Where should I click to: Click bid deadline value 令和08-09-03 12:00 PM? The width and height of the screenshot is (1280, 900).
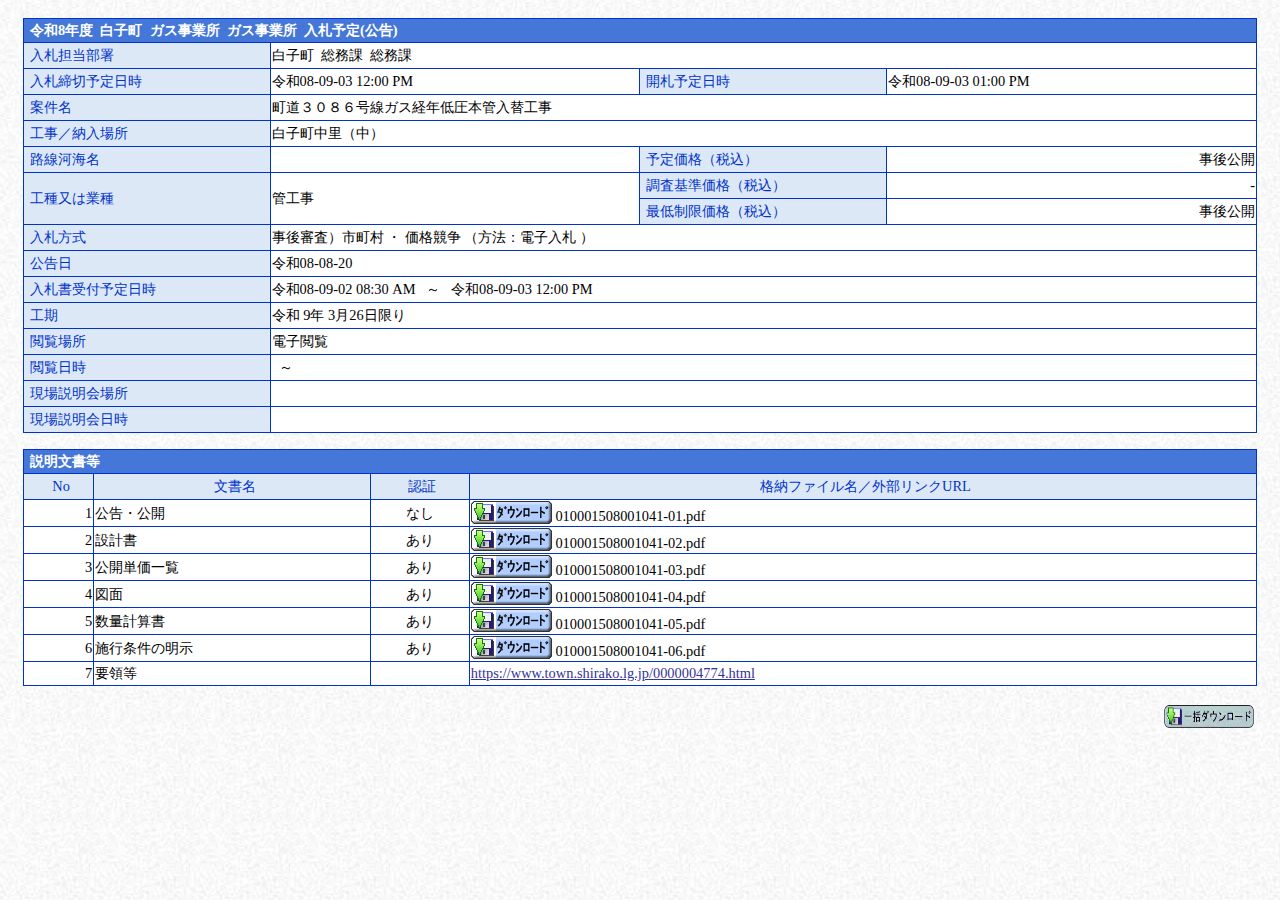[x=343, y=81]
